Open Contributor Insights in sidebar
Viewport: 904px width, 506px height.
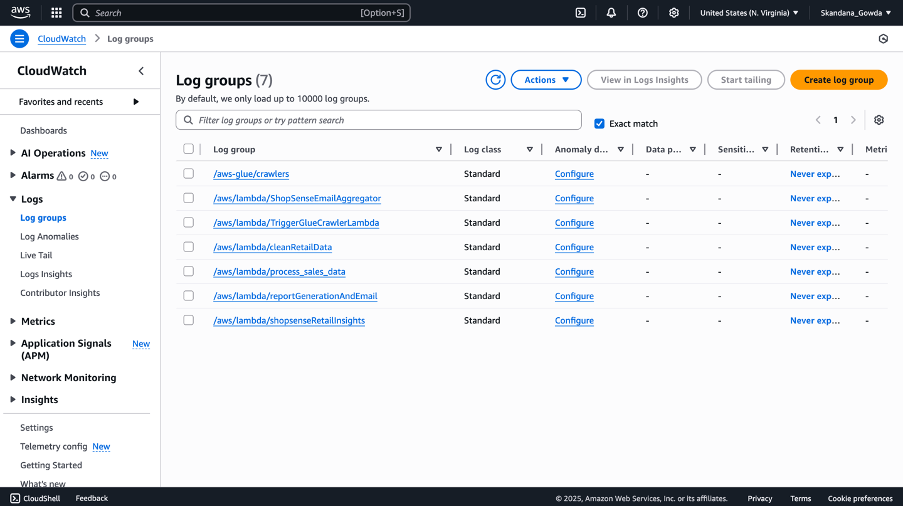click(x=60, y=293)
